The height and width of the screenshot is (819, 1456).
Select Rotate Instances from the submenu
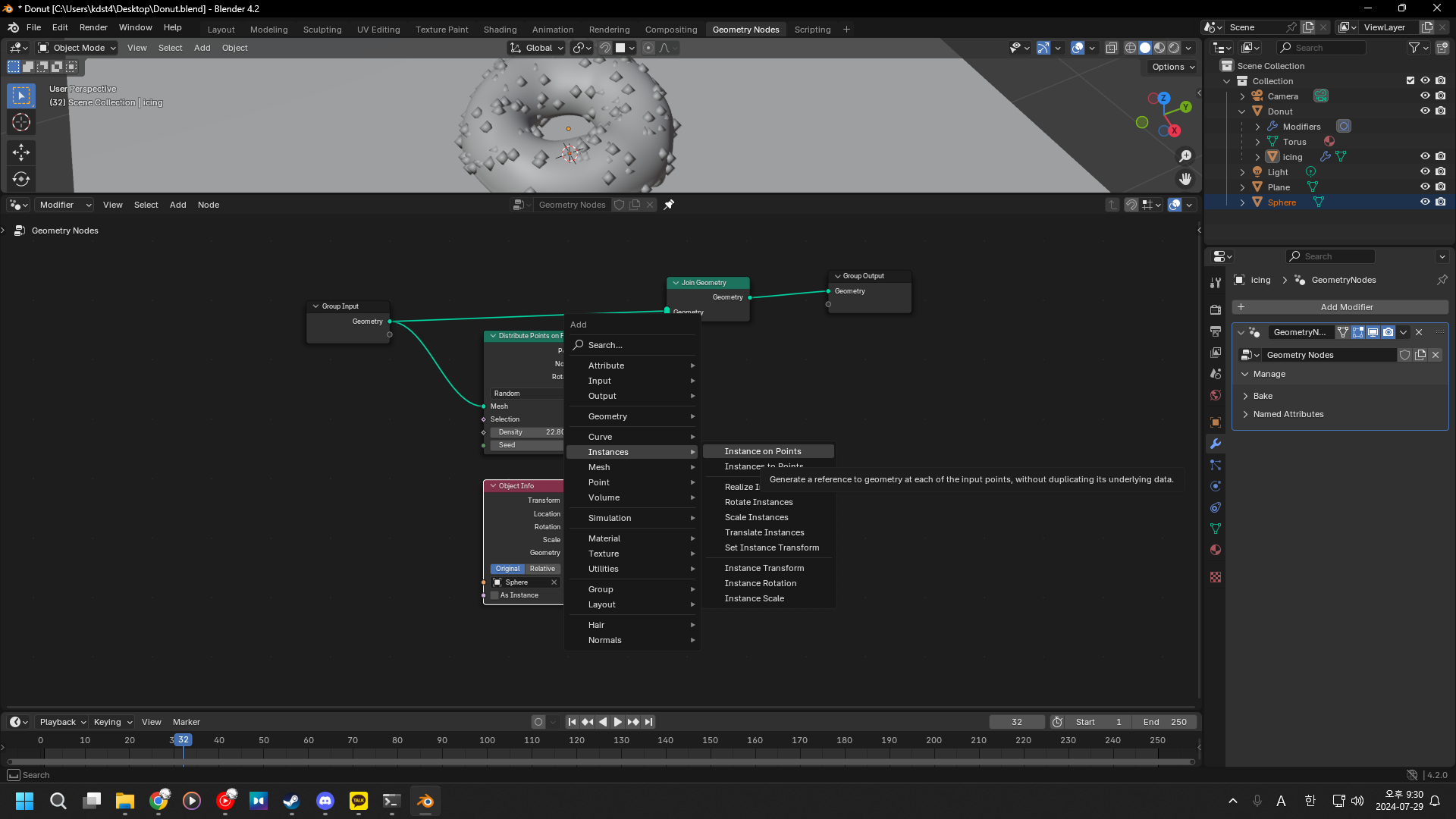[x=768, y=502]
